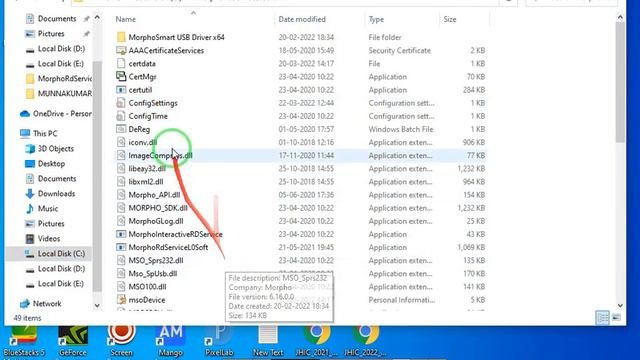Sort files by Date modified column
Viewport: 640px width, 360px height.
click(302, 19)
